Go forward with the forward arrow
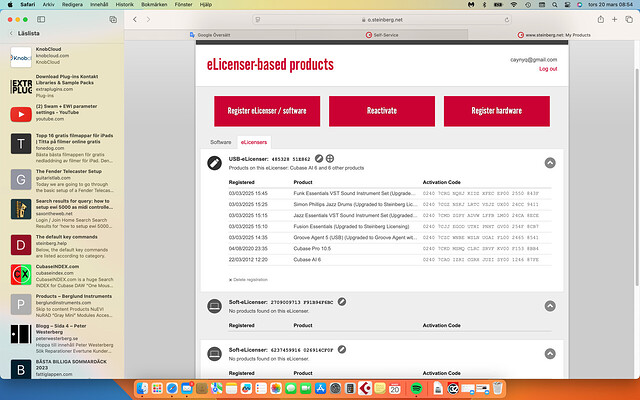 148,19
